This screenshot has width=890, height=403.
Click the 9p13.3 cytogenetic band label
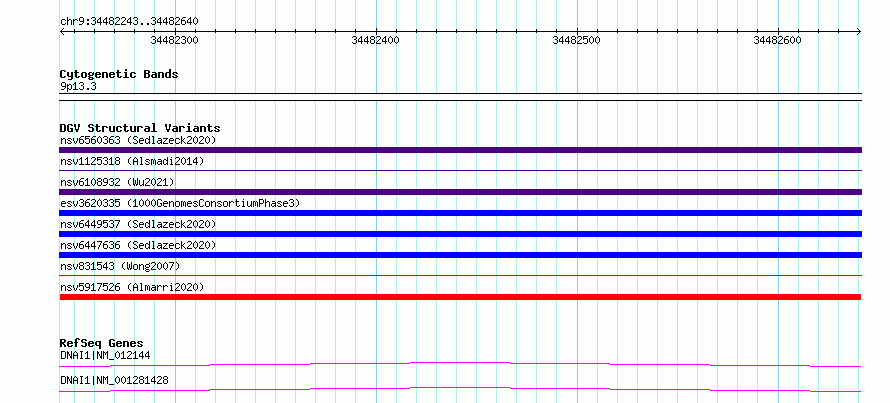point(78,87)
